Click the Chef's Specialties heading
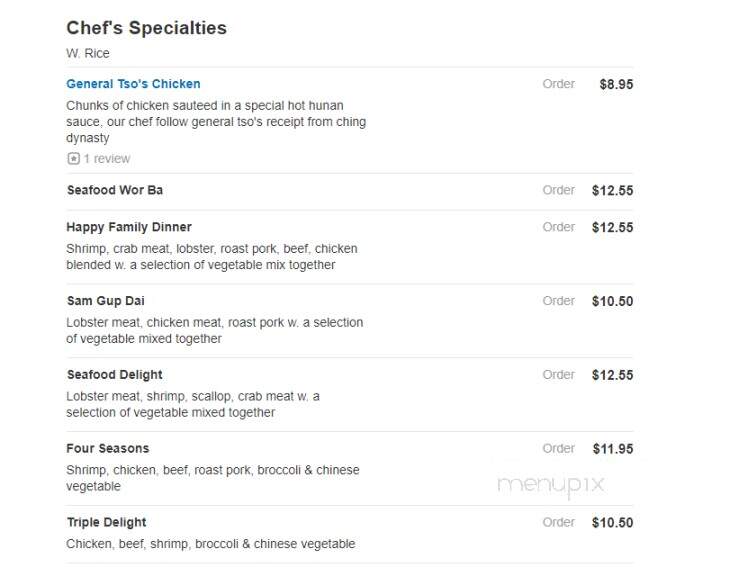 coord(147,28)
